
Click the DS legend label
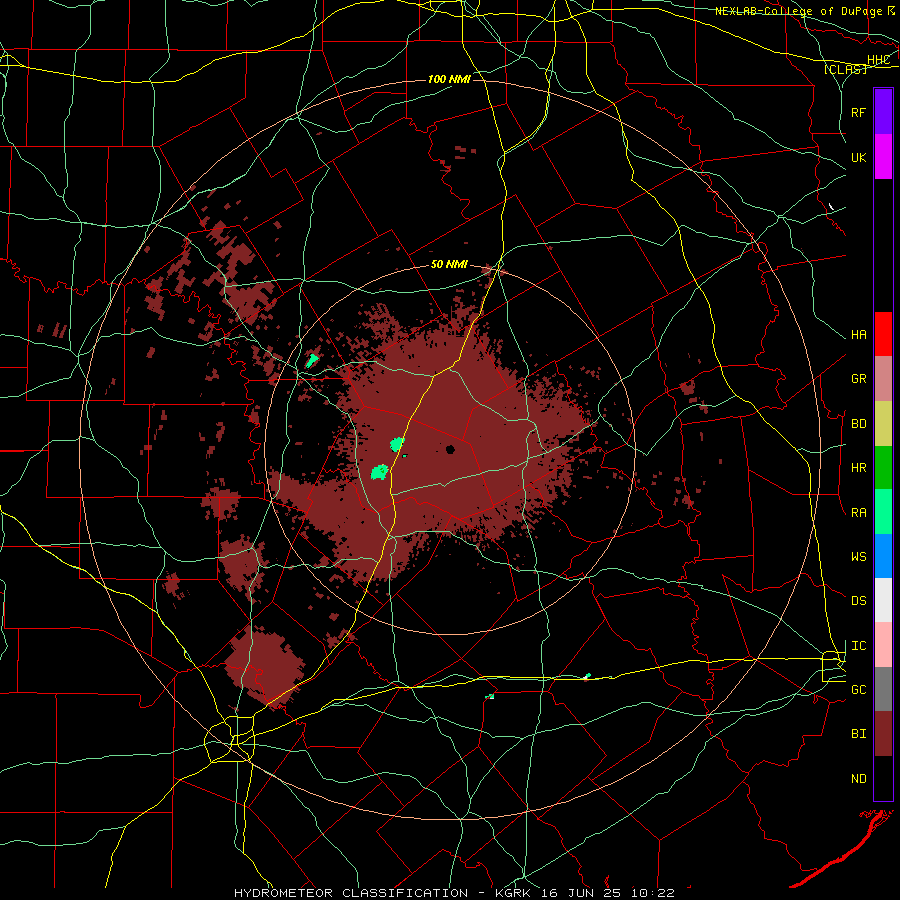pos(858,601)
